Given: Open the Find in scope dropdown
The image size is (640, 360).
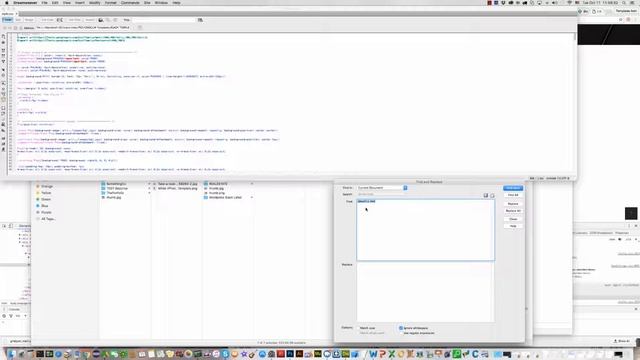Looking at the screenshot, I should (x=382, y=188).
